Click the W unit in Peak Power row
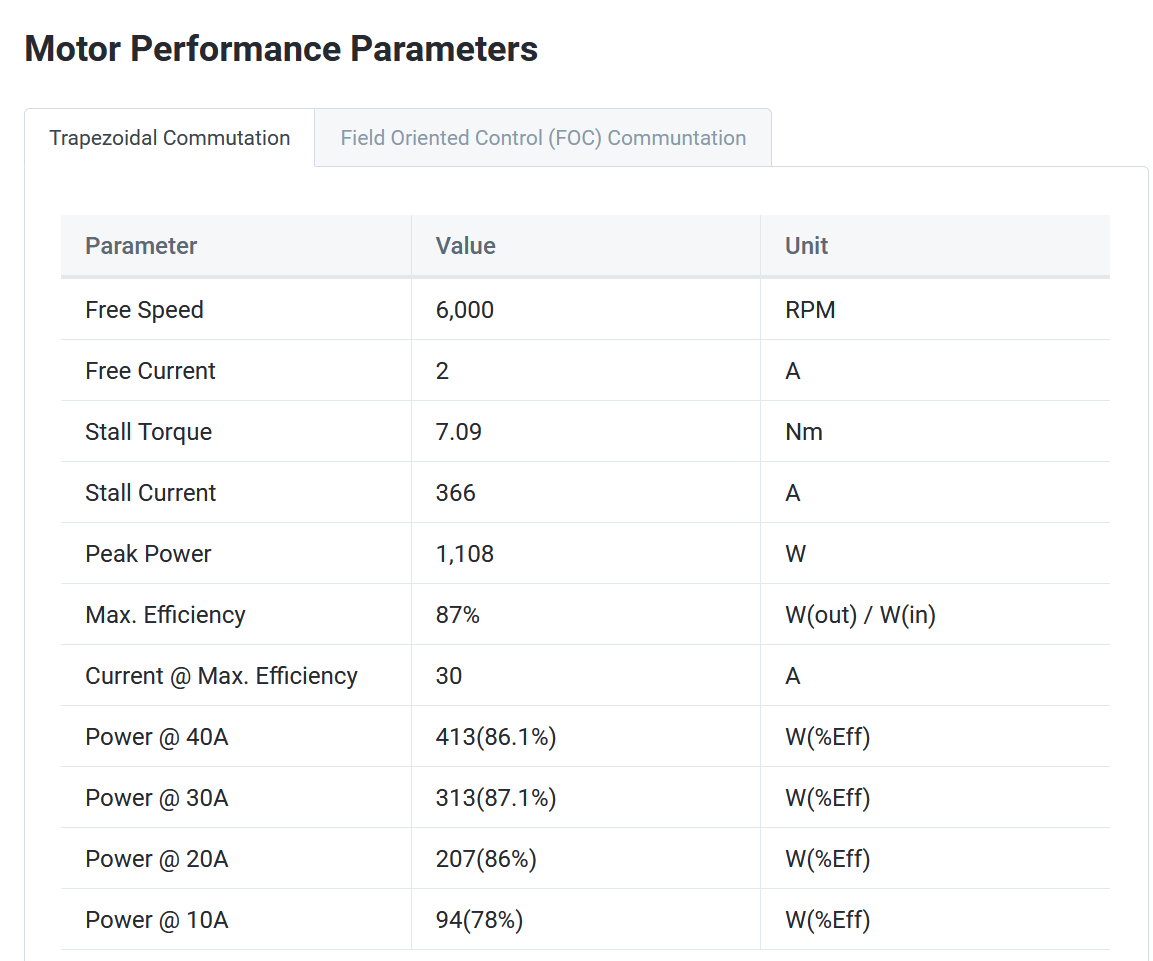 point(795,554)
